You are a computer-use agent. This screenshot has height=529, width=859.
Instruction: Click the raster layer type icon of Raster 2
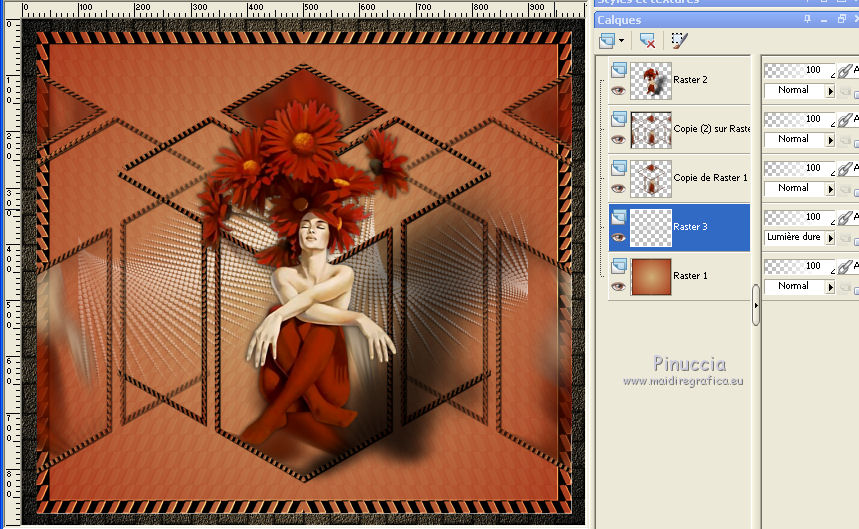[619, 70]
